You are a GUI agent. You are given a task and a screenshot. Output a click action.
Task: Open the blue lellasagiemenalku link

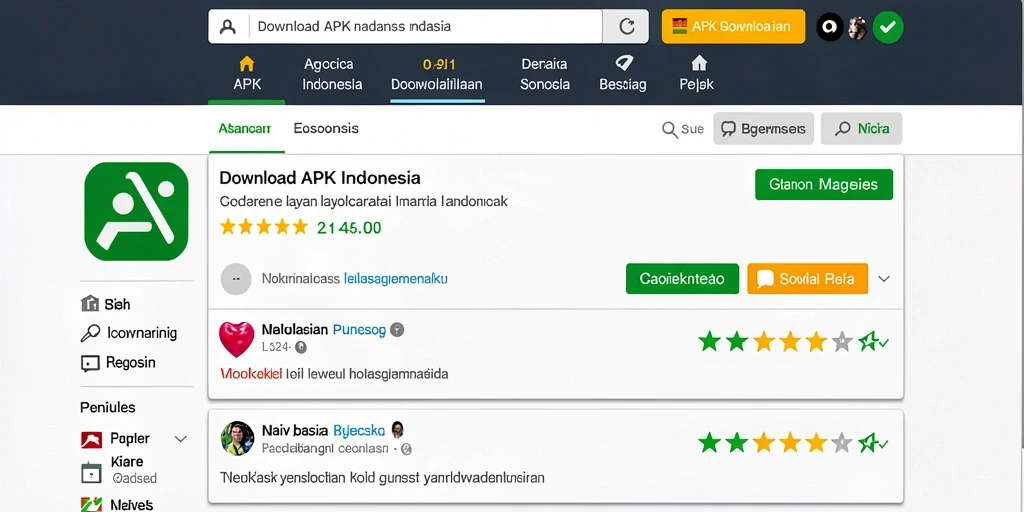(396, 279)
